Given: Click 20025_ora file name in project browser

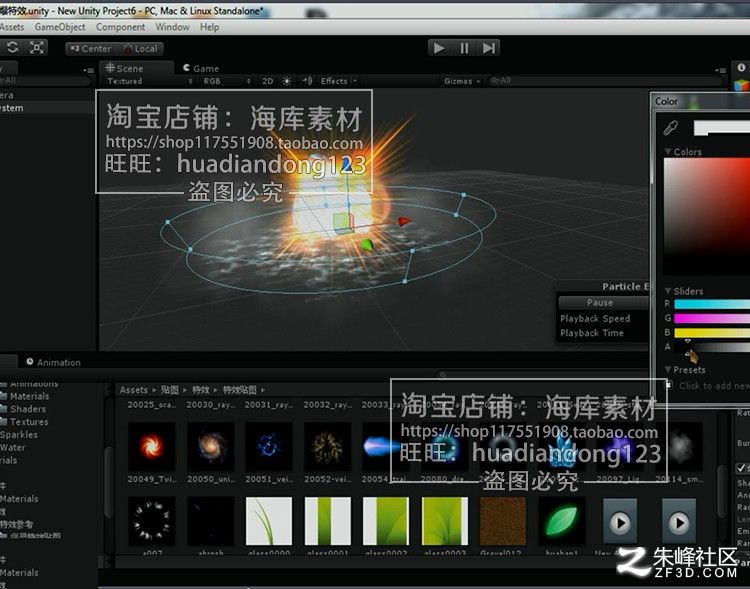Looking at the screenshot, I should point(152,405).
